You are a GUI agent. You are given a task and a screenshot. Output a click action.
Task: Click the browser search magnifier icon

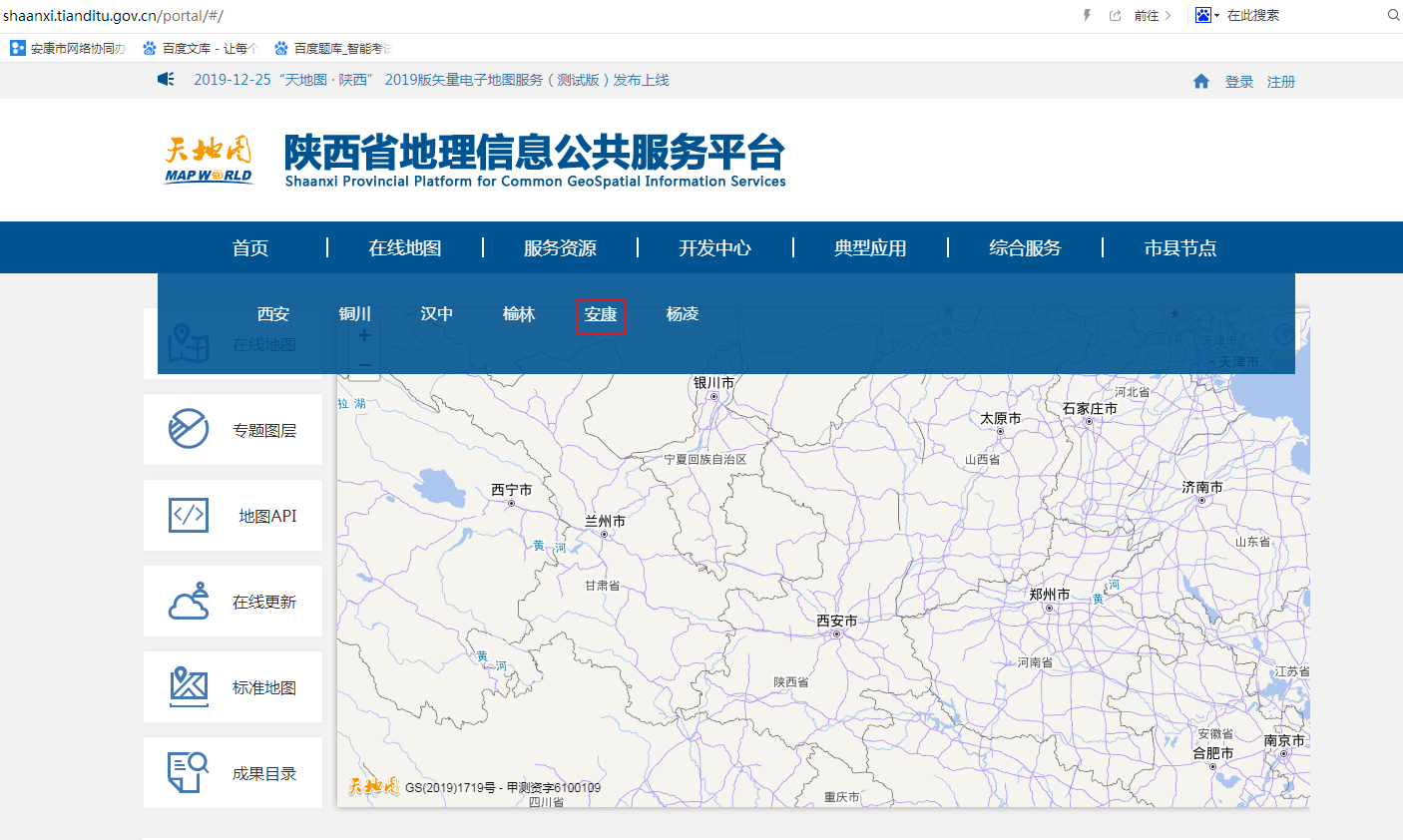(x=1393, y=15)
